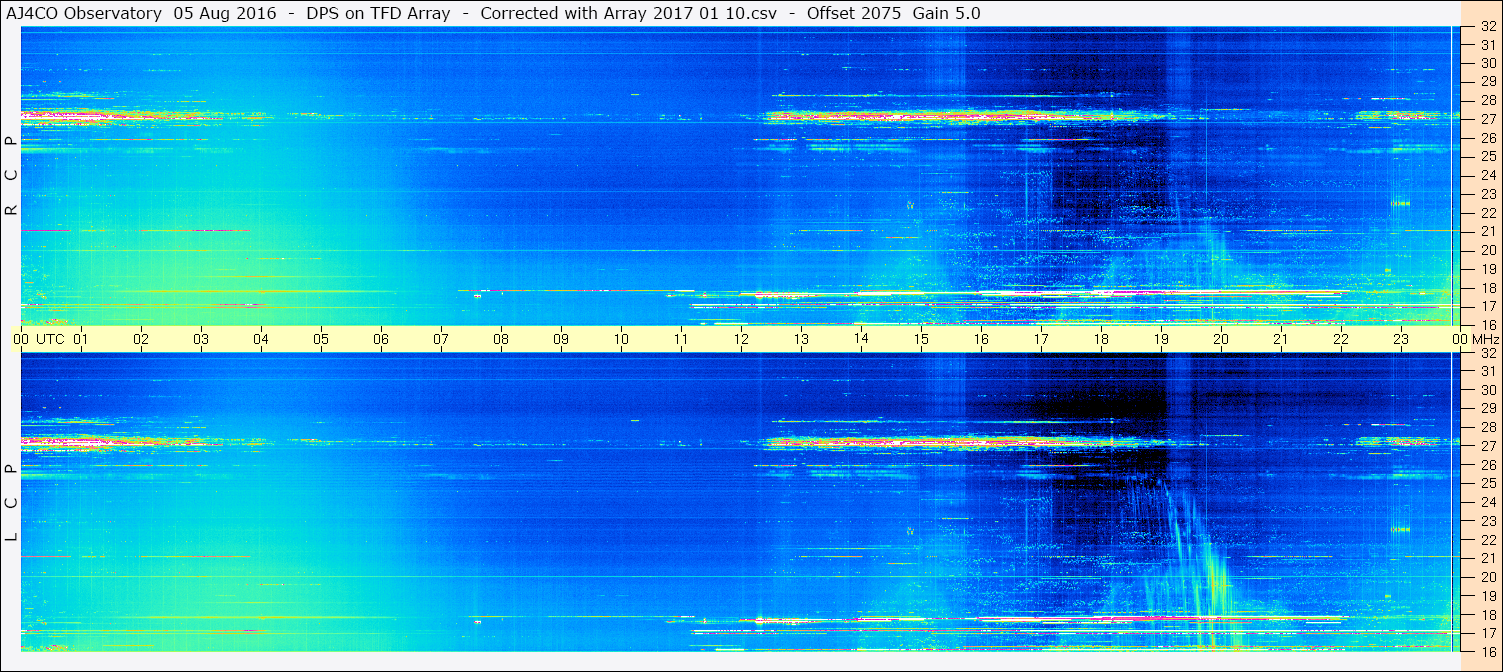Image resolution: width=1503 pixels, height=672 pixels.
Task: Select the 14 hour mark on the time axis
Action: [x=861, y=339]
